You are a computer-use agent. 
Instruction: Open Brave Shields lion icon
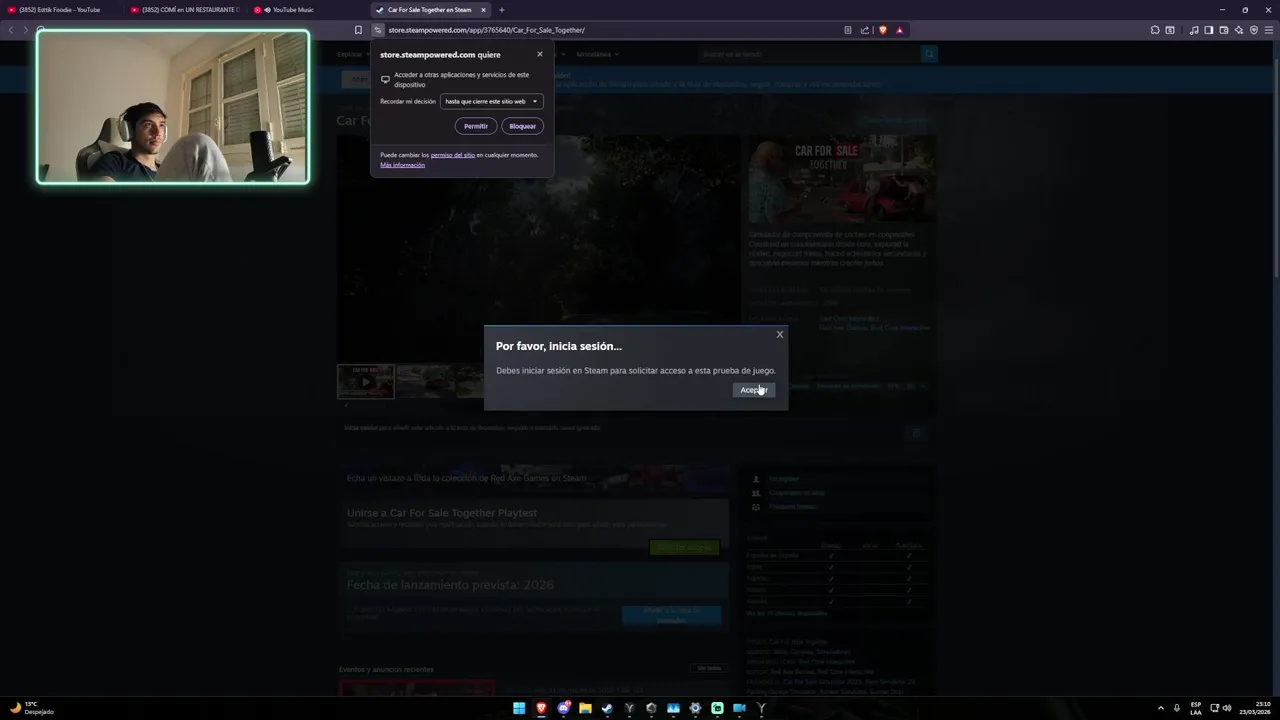(883, 30)
